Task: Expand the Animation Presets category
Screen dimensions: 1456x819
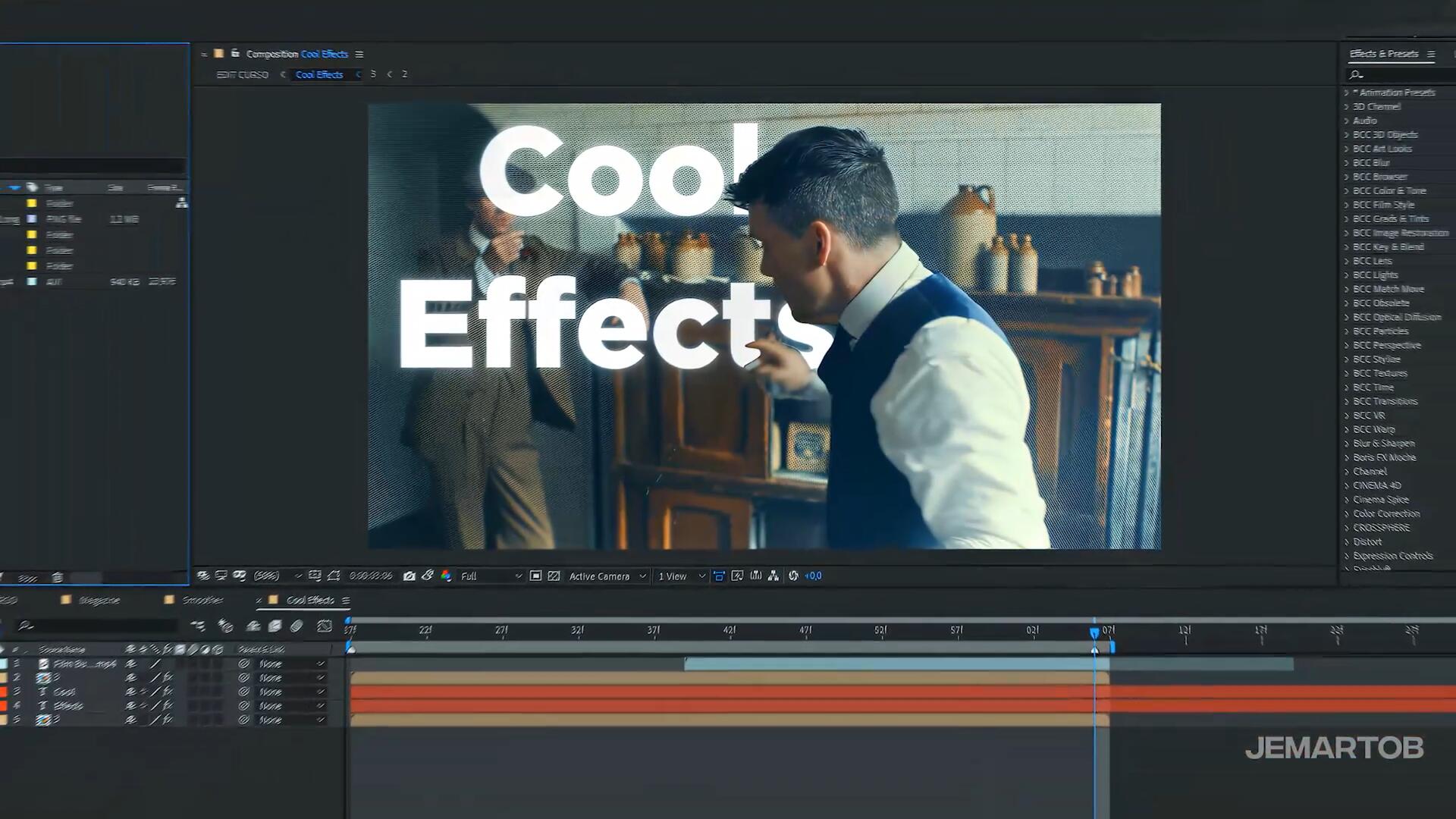Action: [1347, 93]
